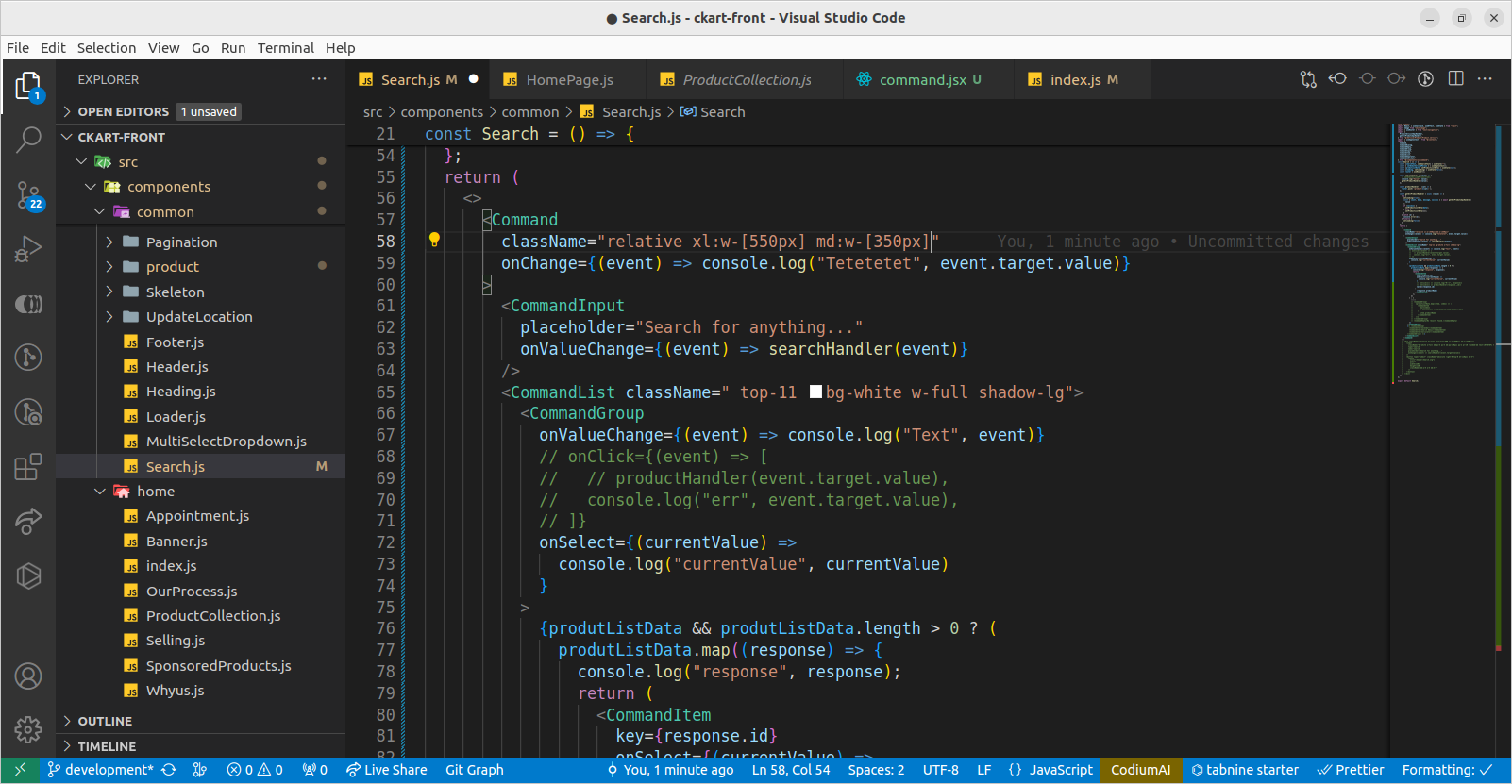Click the Split Editor Right icon
This screenshot has height=784, width=1512.
[x=1455, y=79]
